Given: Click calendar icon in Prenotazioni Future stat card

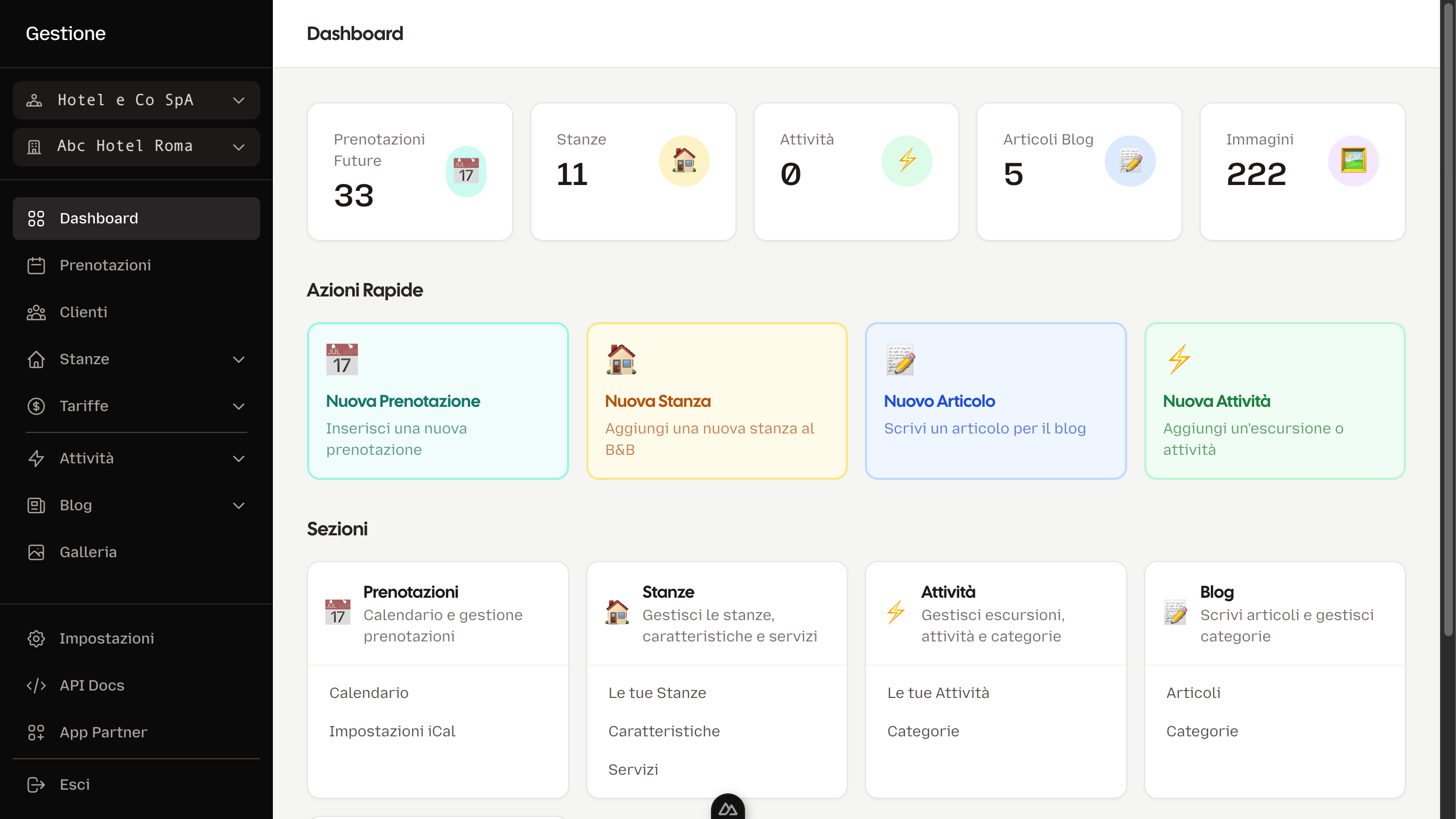Looking at the screenshot, I should [466, 171].
